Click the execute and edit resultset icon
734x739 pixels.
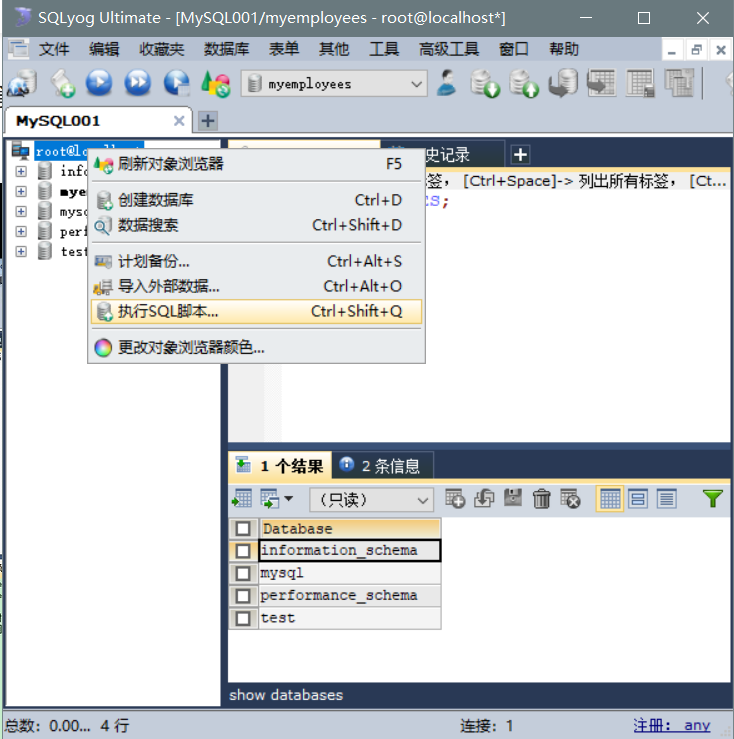[x=177, y=83]
